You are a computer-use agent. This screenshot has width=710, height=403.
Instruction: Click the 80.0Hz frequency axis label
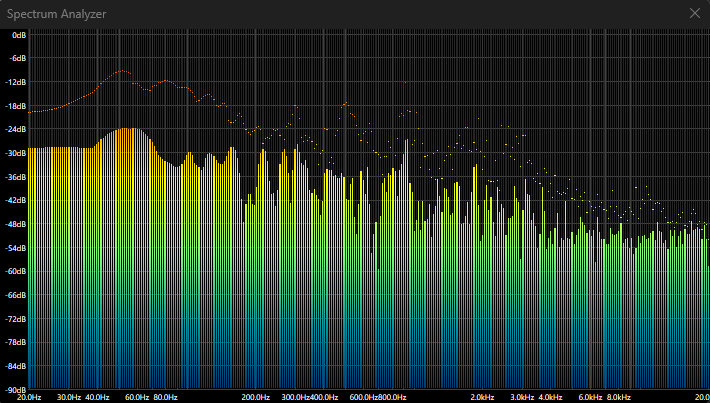pyautogui.click(x=165, y=397)
